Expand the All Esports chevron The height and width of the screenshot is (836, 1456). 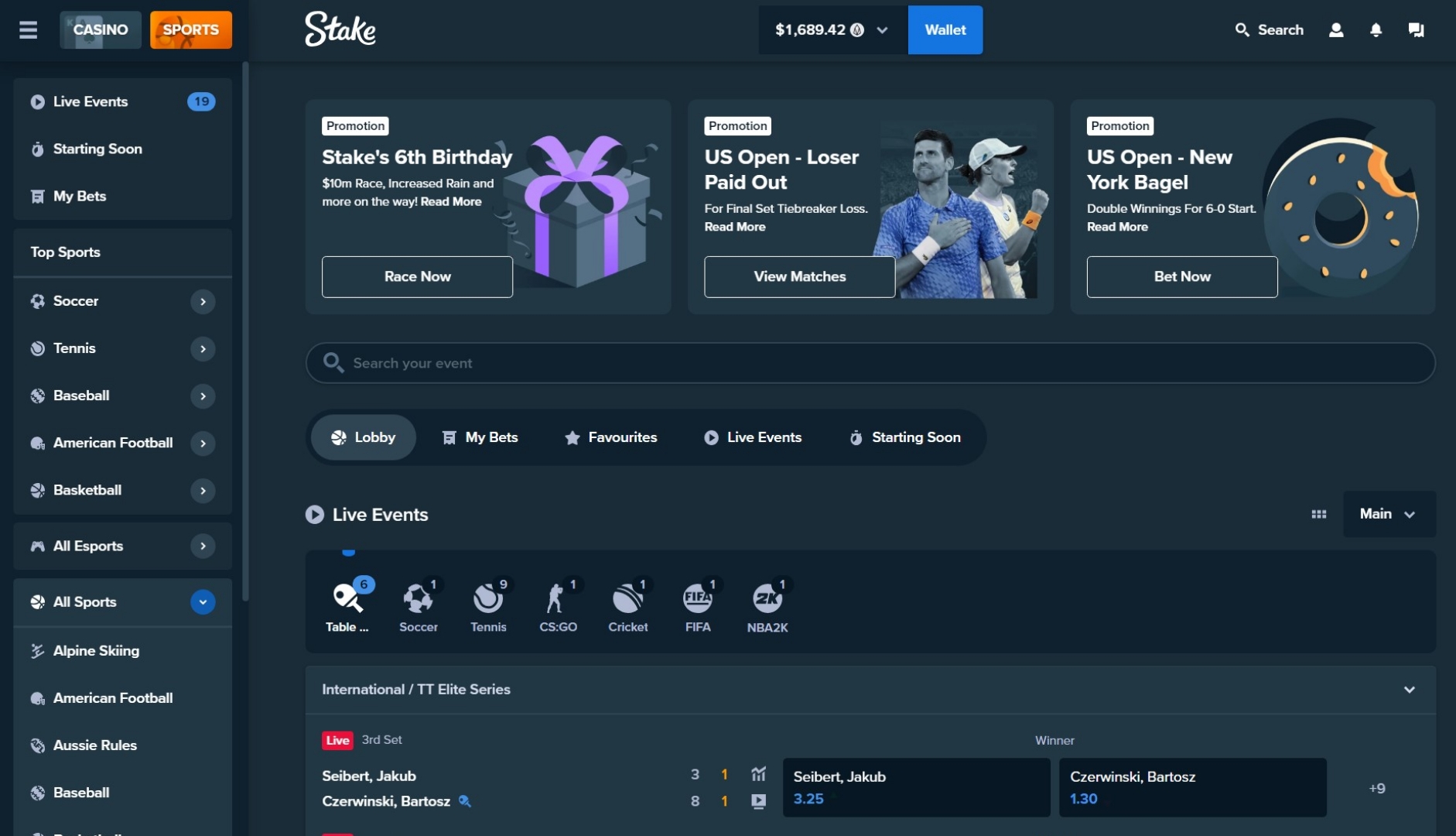(x=203, y=546)
